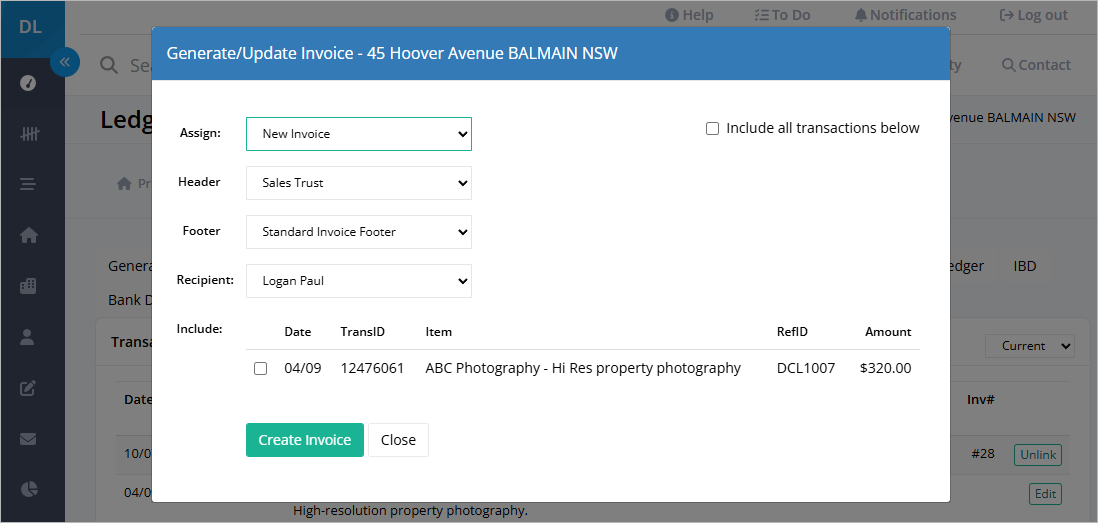The height and width of the screenshot is (523, 1098).
Task: Open Help in the top bar
Action: click(689, 15)
